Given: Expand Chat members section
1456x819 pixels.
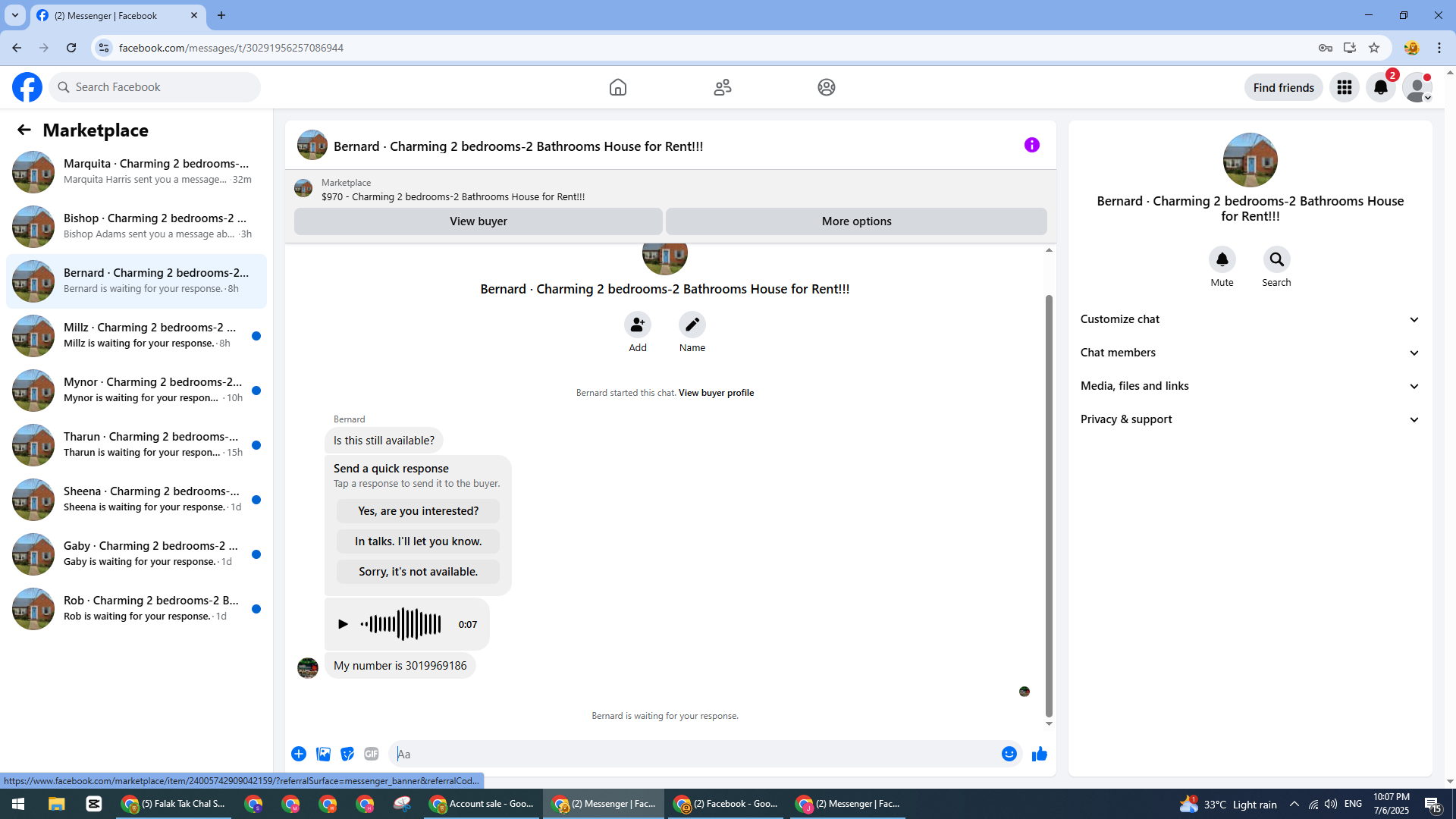Looking at the screenshot, I should click(1249, 353).
